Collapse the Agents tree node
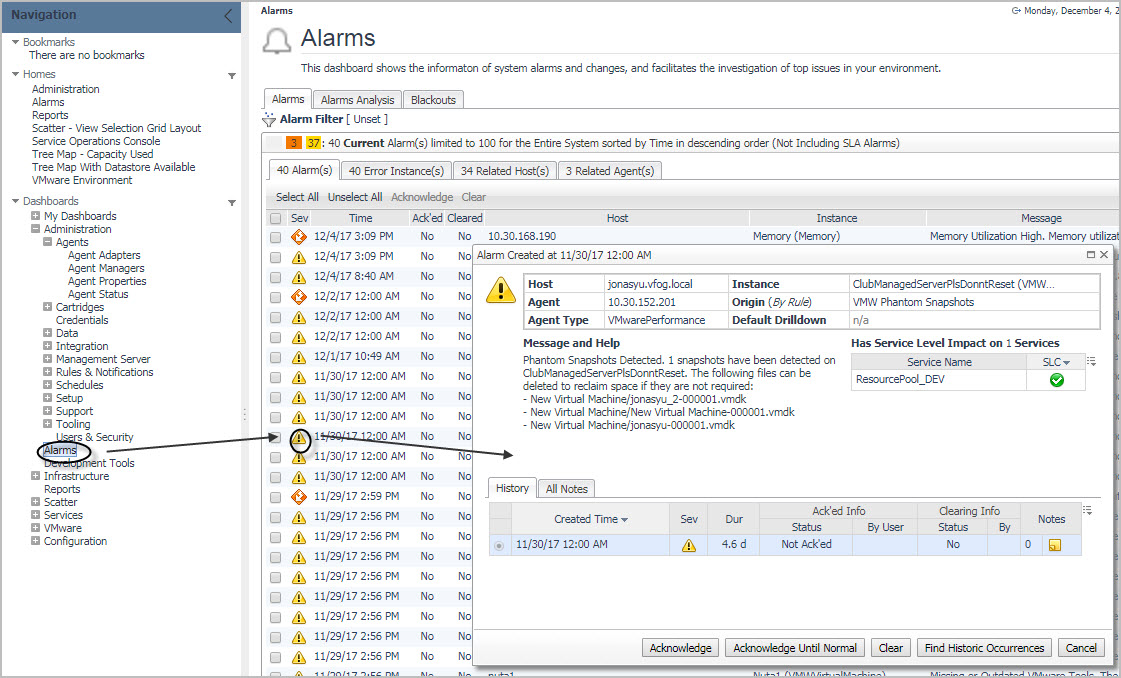The width and height of the screenshot is (1121, 678). (x=48, y=242)
